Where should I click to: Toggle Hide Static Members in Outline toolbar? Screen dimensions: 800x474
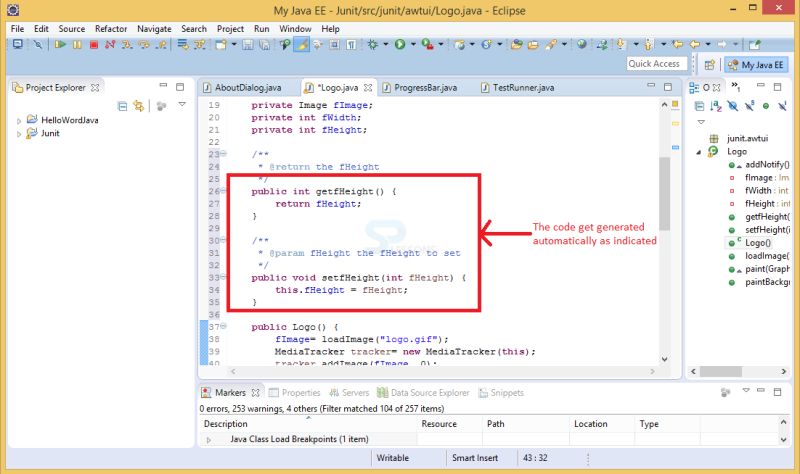point(749,106)
